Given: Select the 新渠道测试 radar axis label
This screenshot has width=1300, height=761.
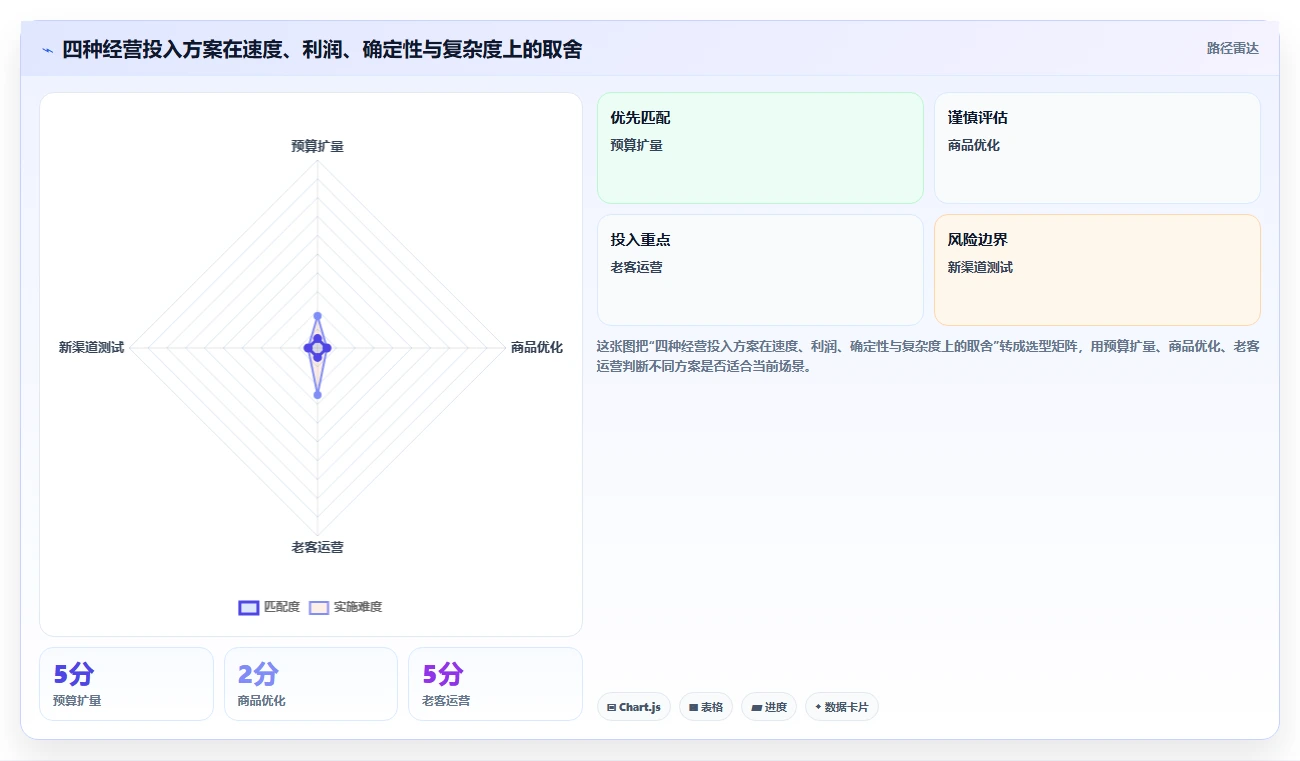Looking at the screenshot, I should click(x=91, y=347).
